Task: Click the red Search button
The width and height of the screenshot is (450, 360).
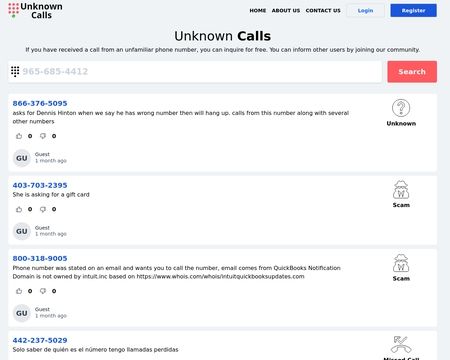Action: (412, 72)
